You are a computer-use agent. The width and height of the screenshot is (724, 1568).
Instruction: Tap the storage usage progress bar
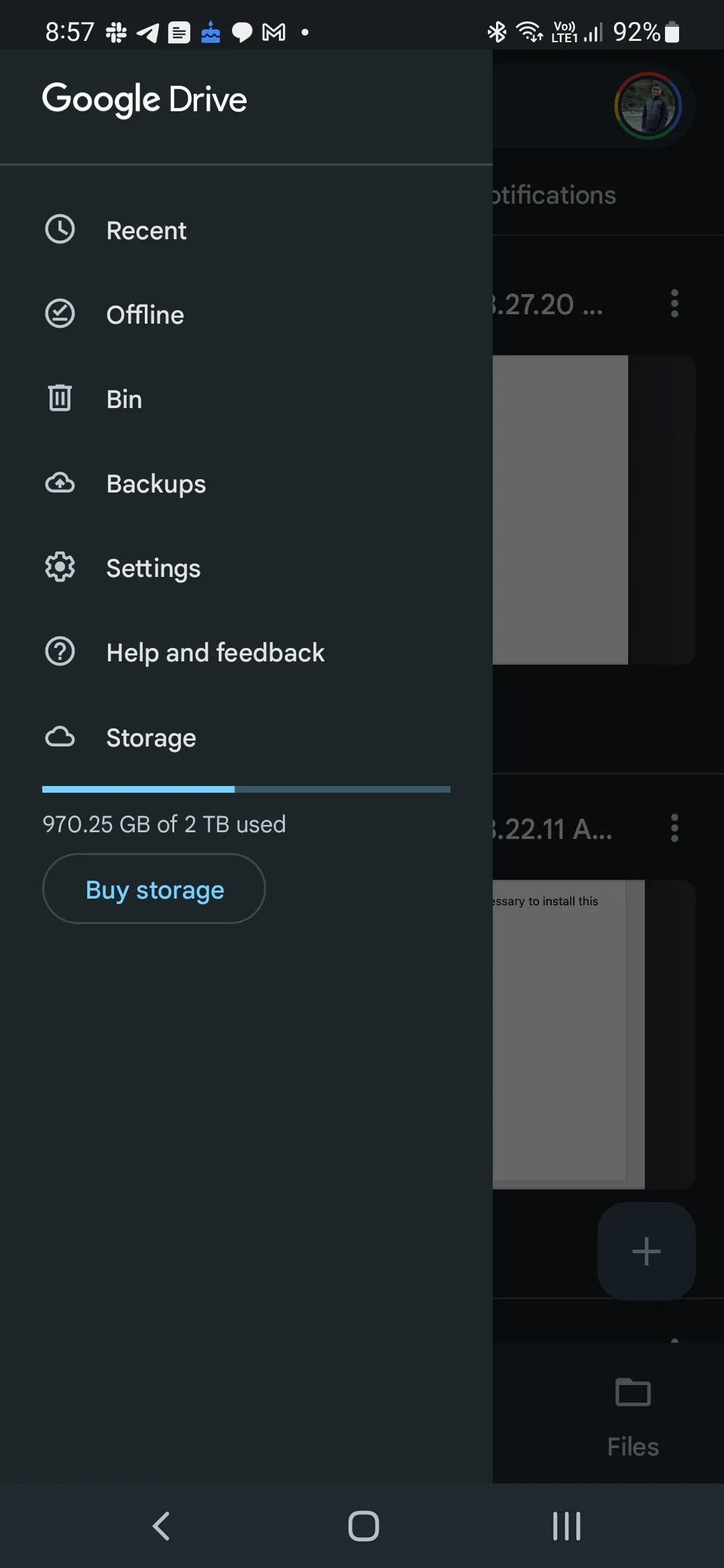[246, 789]
